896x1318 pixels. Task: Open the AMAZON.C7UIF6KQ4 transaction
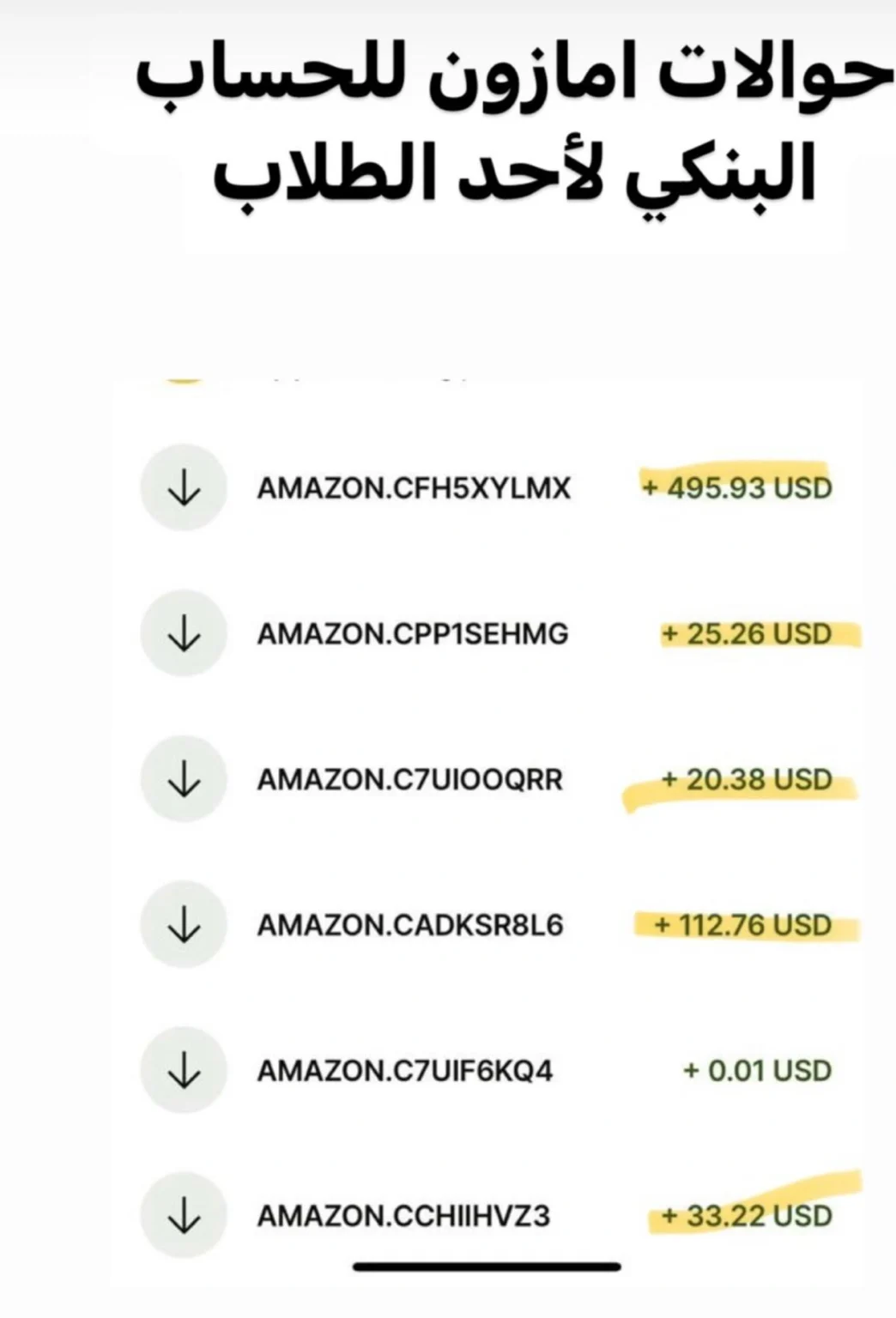pos(405,1071)
